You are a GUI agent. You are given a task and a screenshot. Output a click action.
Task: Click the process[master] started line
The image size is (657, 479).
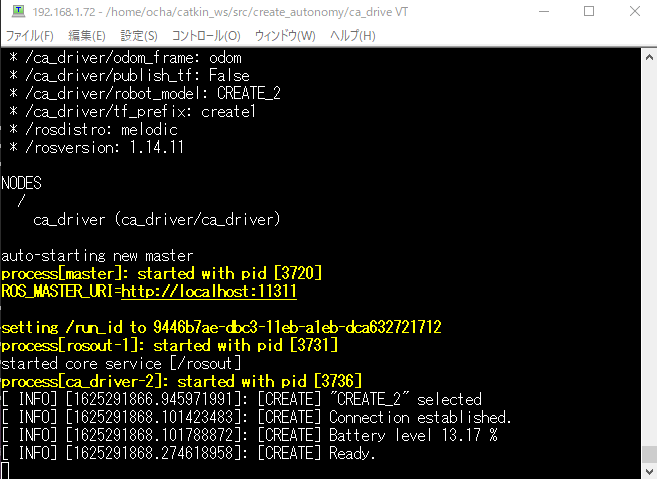161,273
